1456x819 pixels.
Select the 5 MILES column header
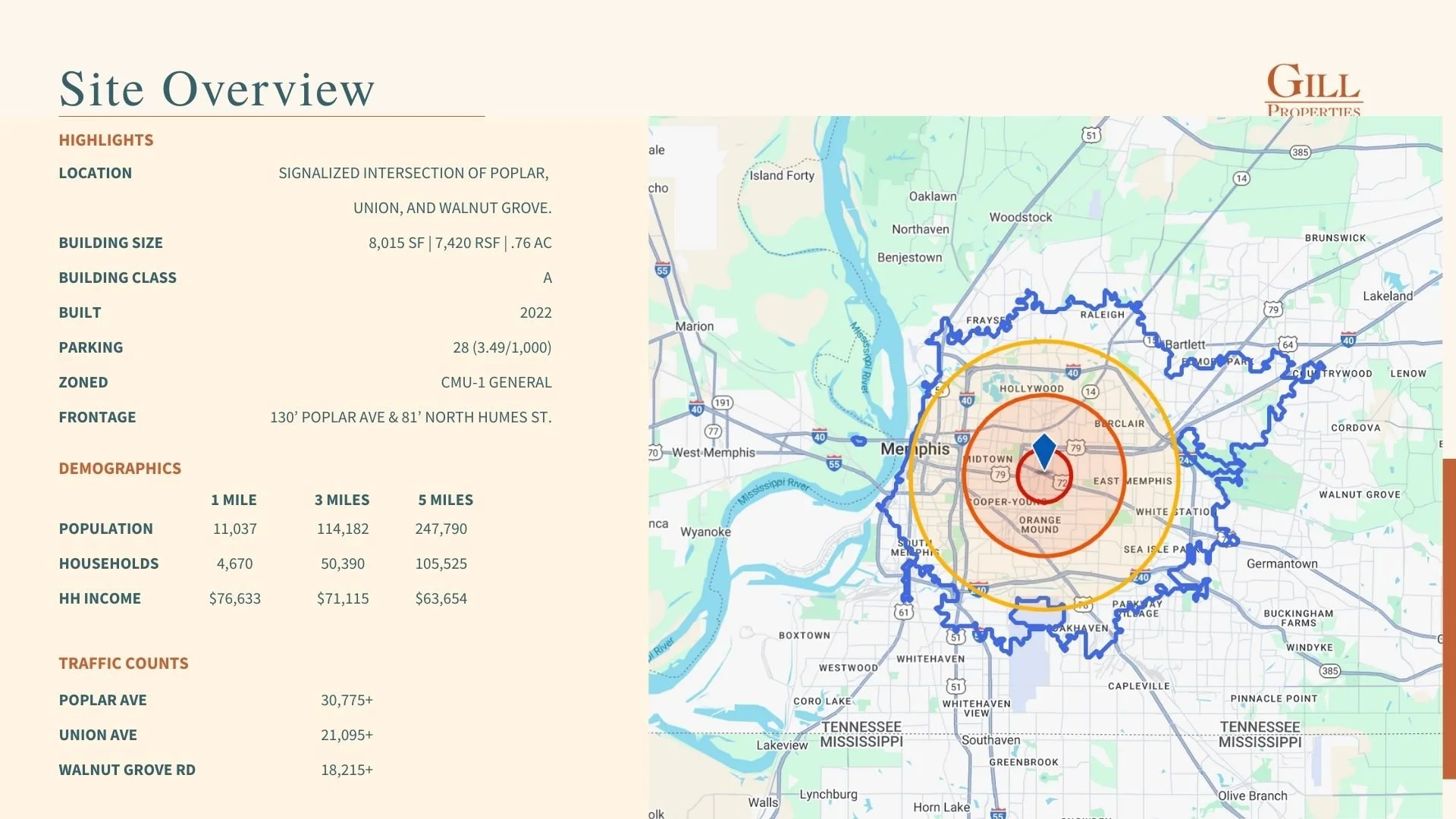coord(445,500)
